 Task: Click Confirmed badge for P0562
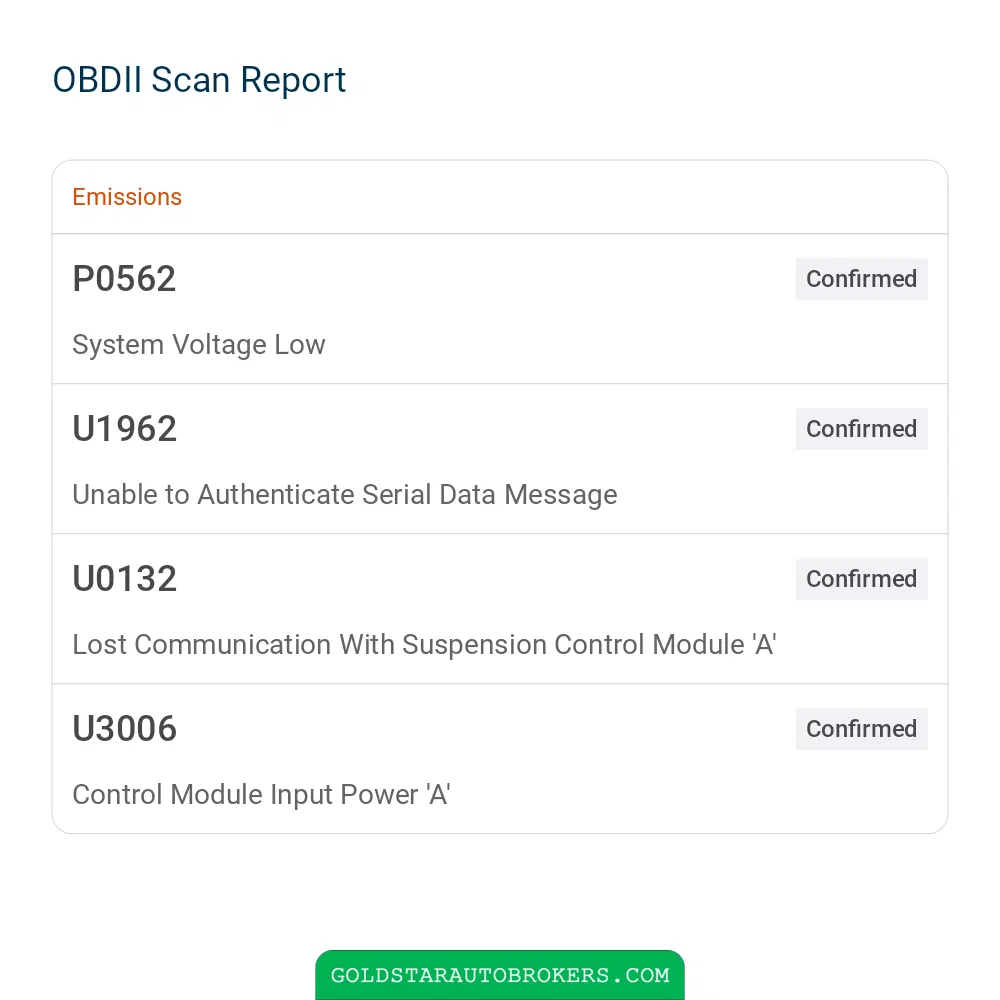tap(862, 279)
